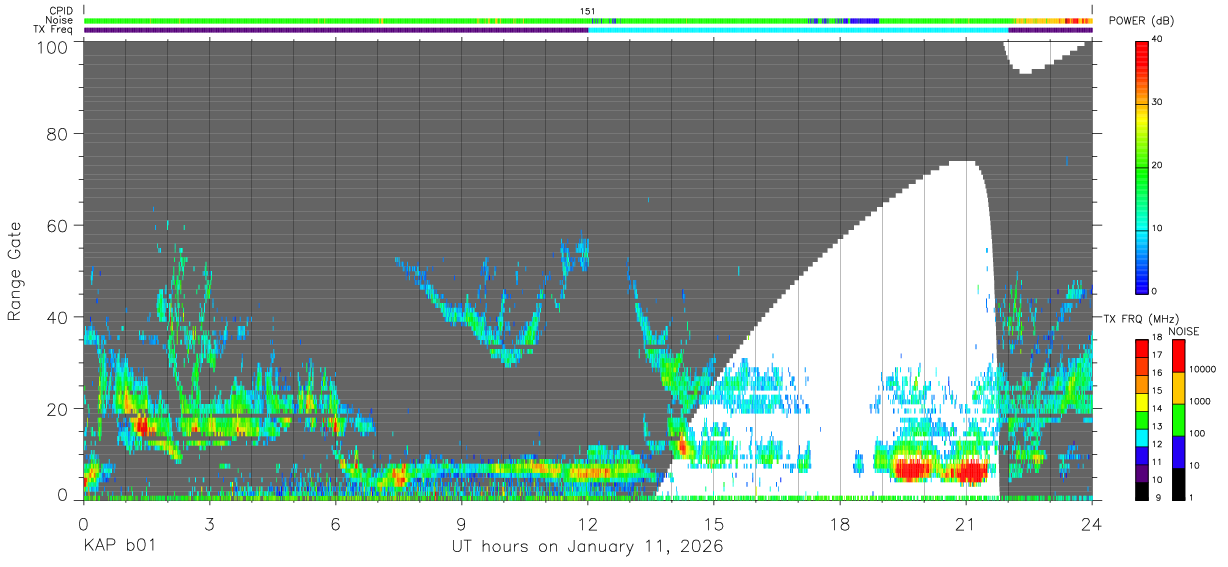Viewport: 1228px width, 567px height.
Task: Click the KAP b01 radar beam label
Action: point(119,547)
